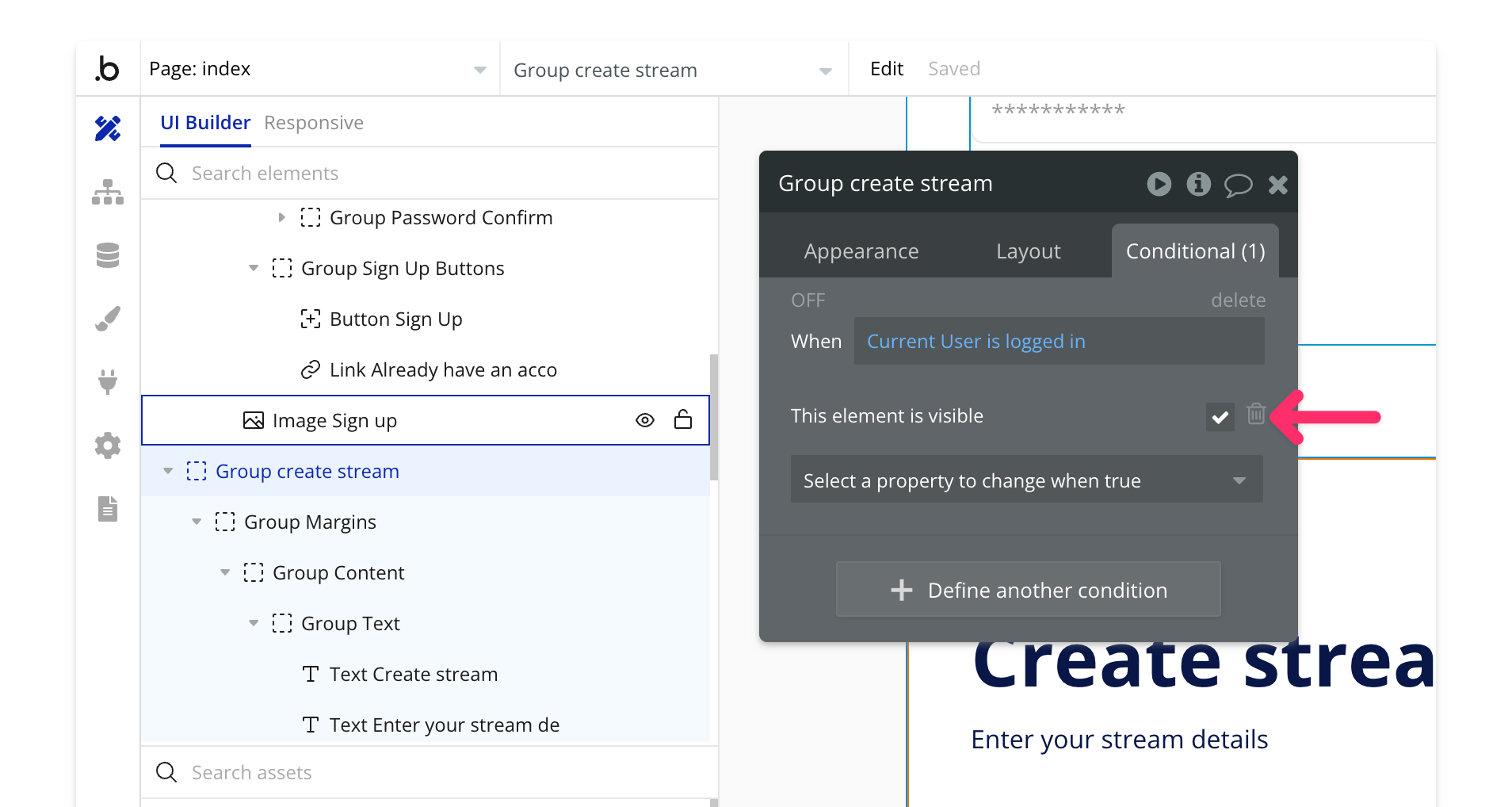Open 'Select a property to change' dropdown
Screen dimensions: 1512x807
pos(1026,480)
